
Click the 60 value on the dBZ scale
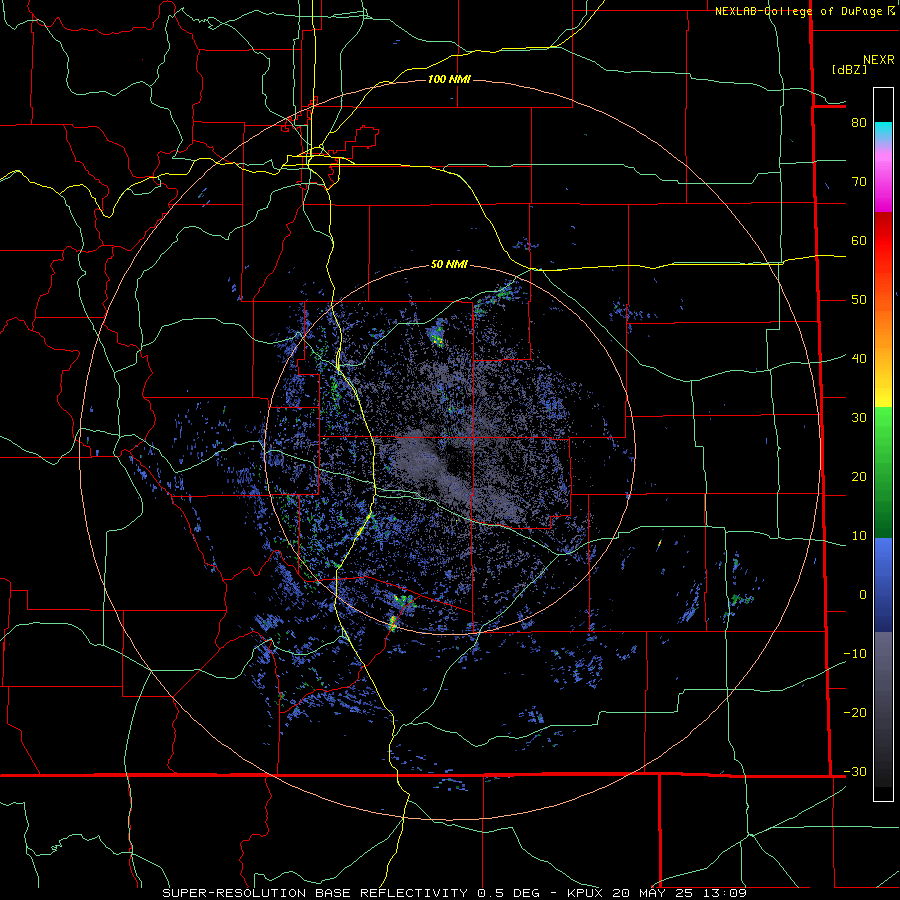click(859, 240)
